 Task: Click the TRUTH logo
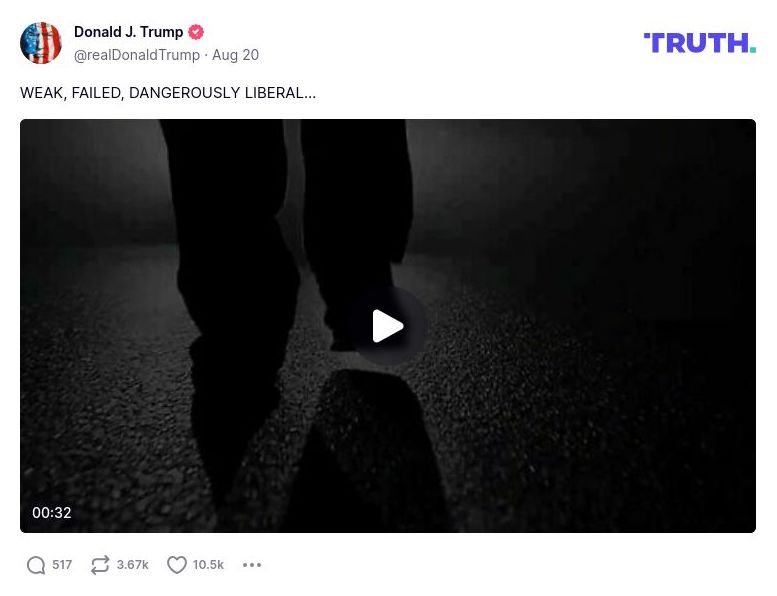(699, 43)
